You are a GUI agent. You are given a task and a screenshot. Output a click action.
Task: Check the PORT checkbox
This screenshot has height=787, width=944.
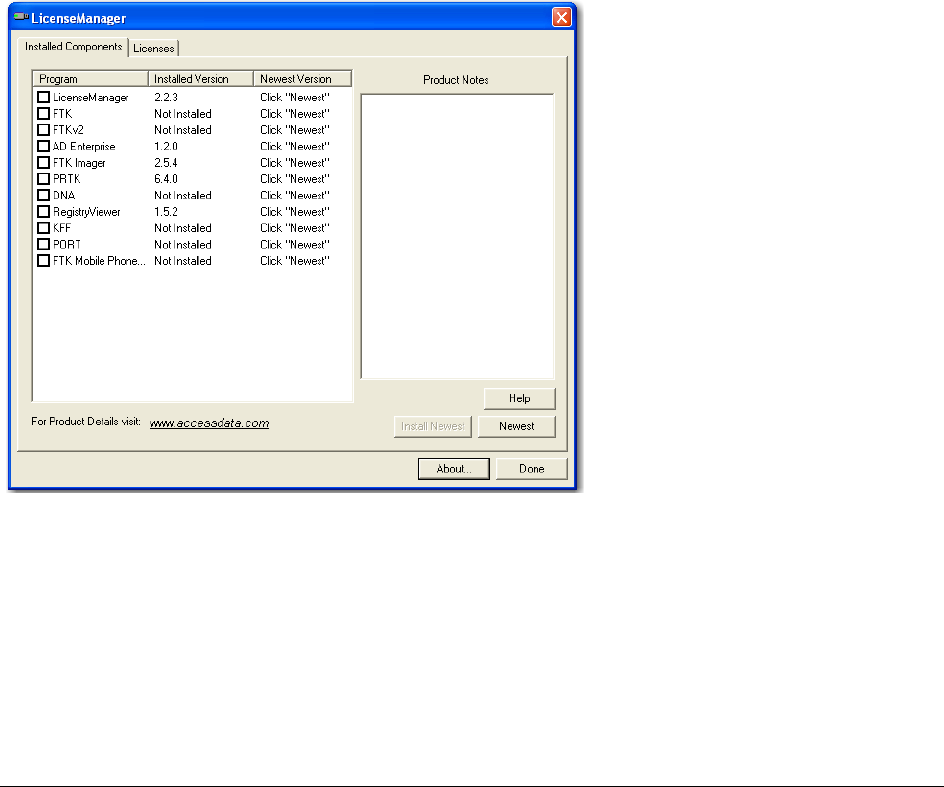[x=43, y=244]
